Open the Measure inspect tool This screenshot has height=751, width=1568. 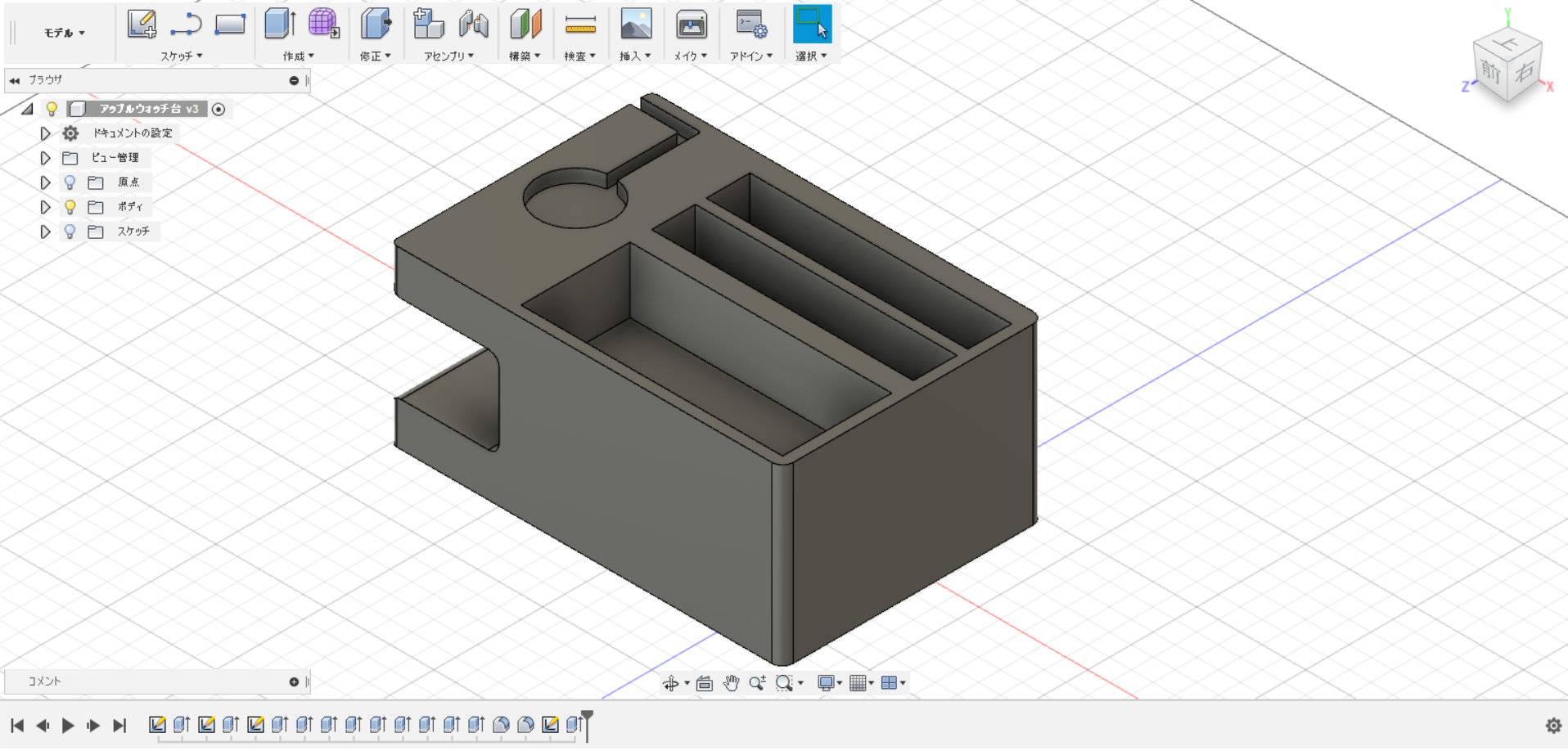pos(580,25)
